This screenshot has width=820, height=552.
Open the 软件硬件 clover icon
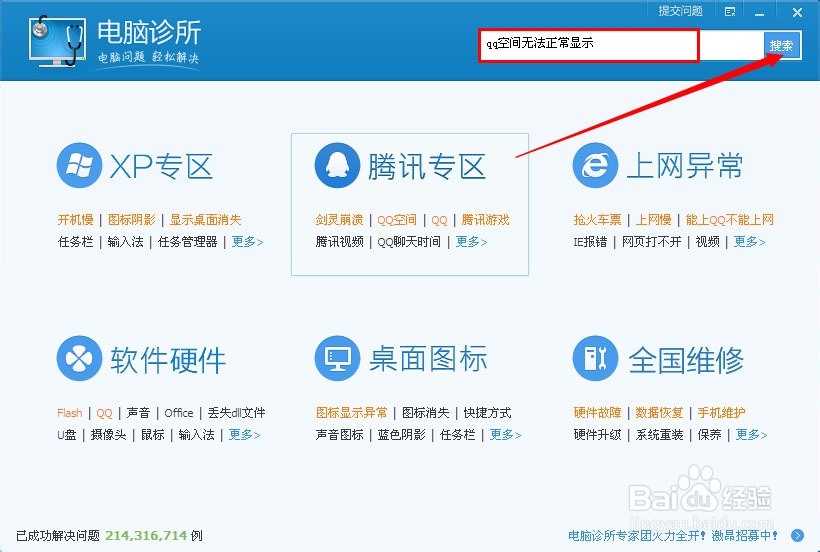coord(79,358)
